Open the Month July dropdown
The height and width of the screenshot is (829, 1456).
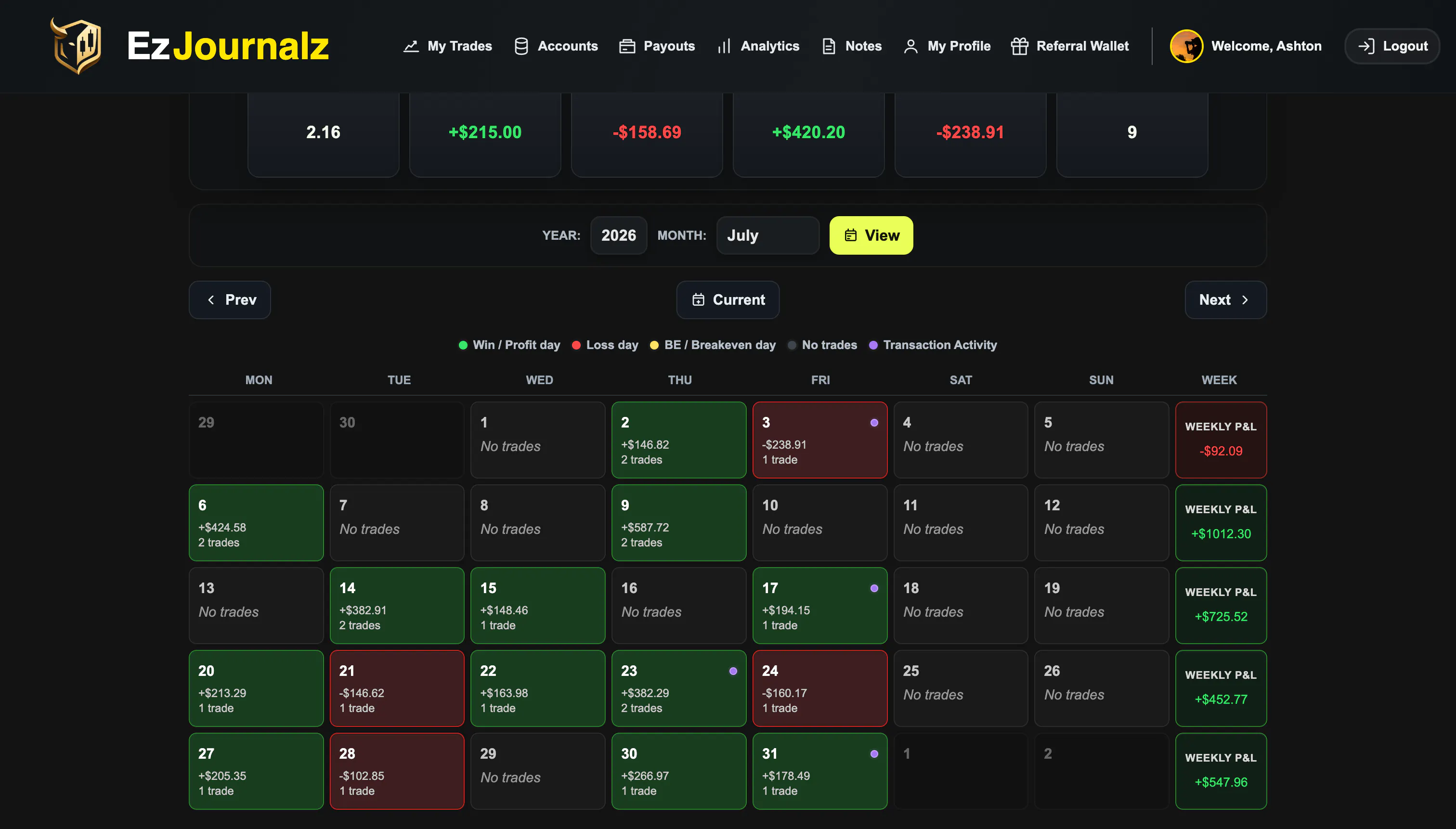[767, 235]
